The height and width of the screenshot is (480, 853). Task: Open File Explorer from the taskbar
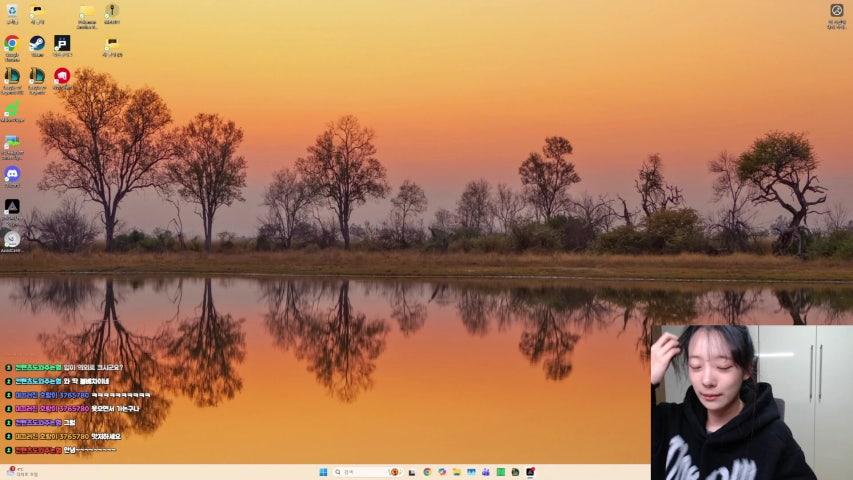[456, 472]
